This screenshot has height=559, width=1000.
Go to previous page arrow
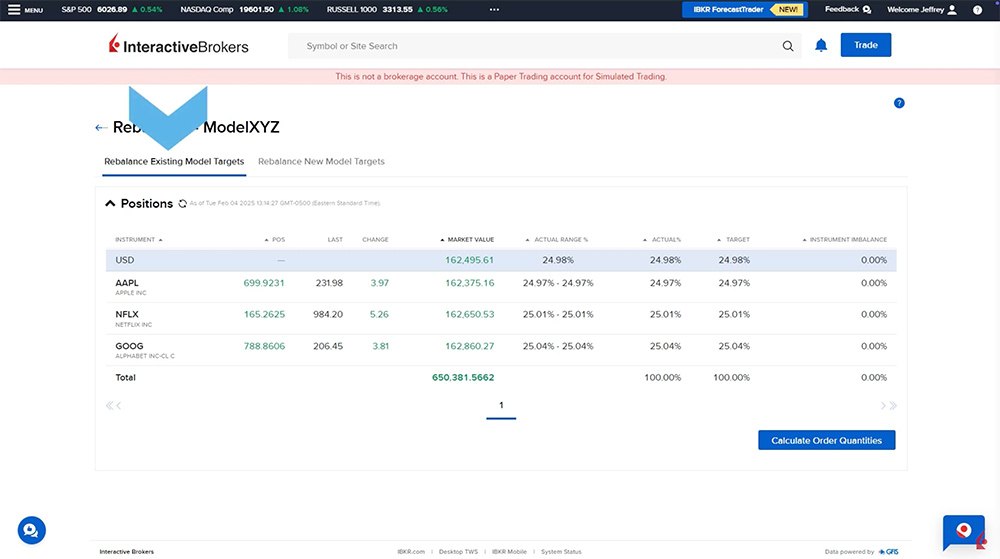pos(119,405)
